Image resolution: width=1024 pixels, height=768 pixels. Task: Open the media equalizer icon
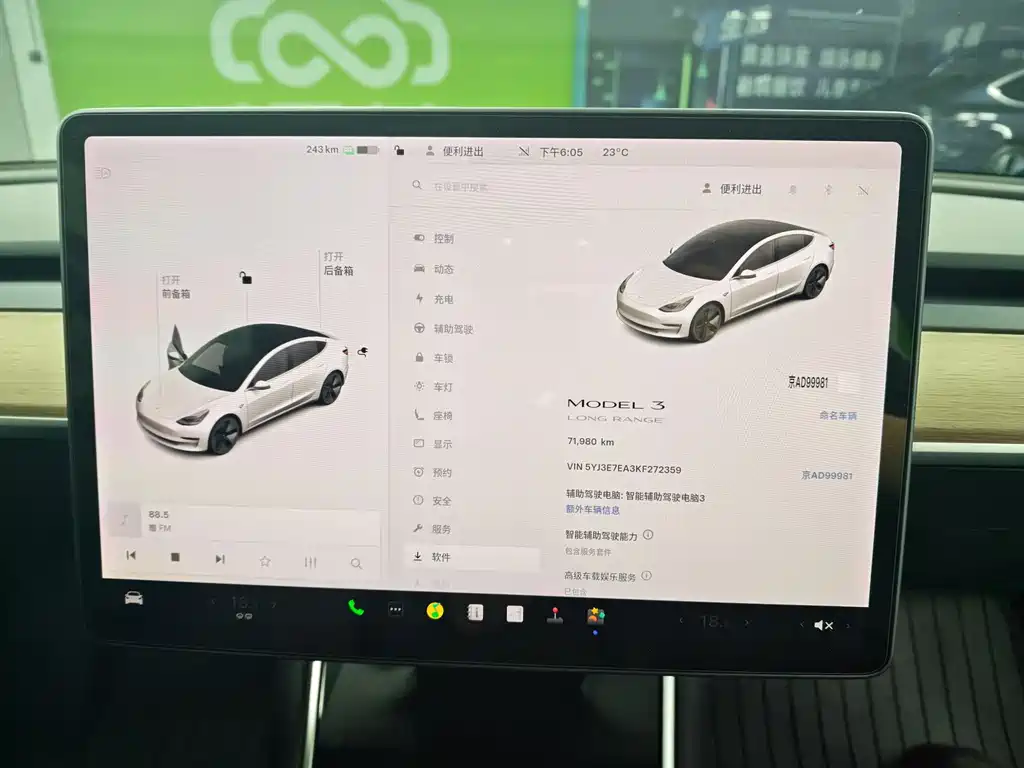(310, 562)
